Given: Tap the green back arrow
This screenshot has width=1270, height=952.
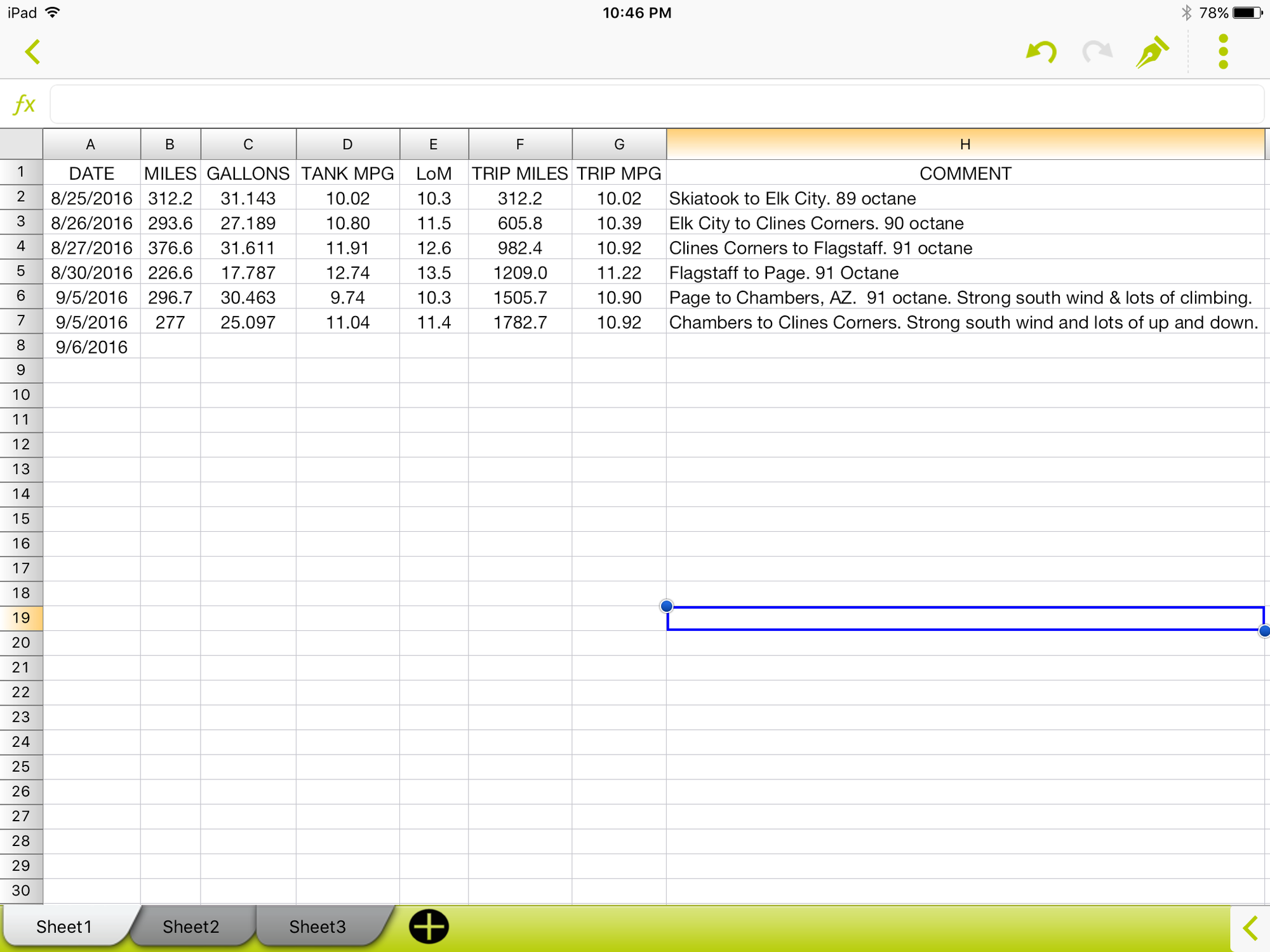Looking at the screenshot, I should click(x=33, y=52).
